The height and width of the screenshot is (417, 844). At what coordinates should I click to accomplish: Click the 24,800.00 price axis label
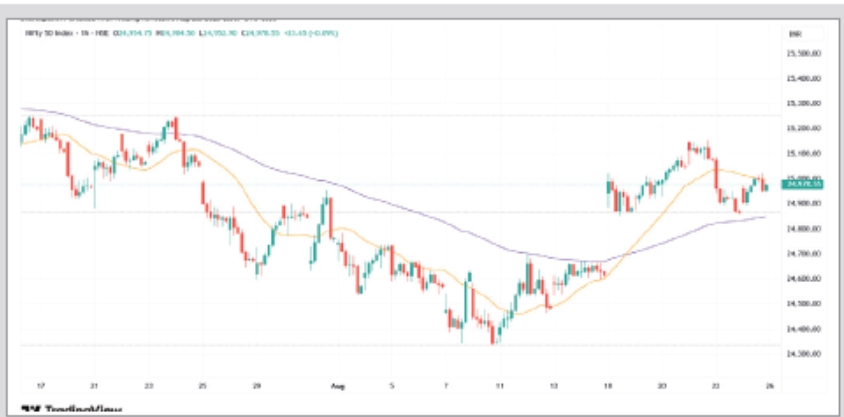(x=804, y=228)
